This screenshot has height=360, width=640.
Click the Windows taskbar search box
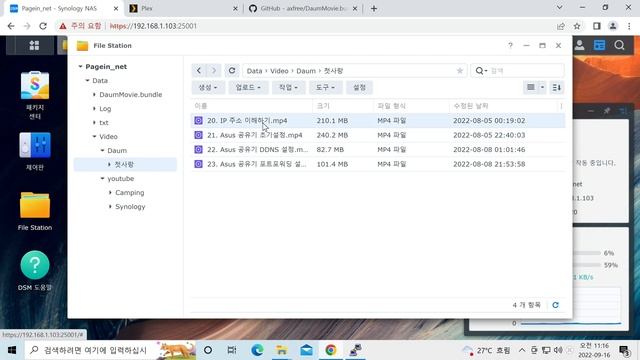point(110,350)
